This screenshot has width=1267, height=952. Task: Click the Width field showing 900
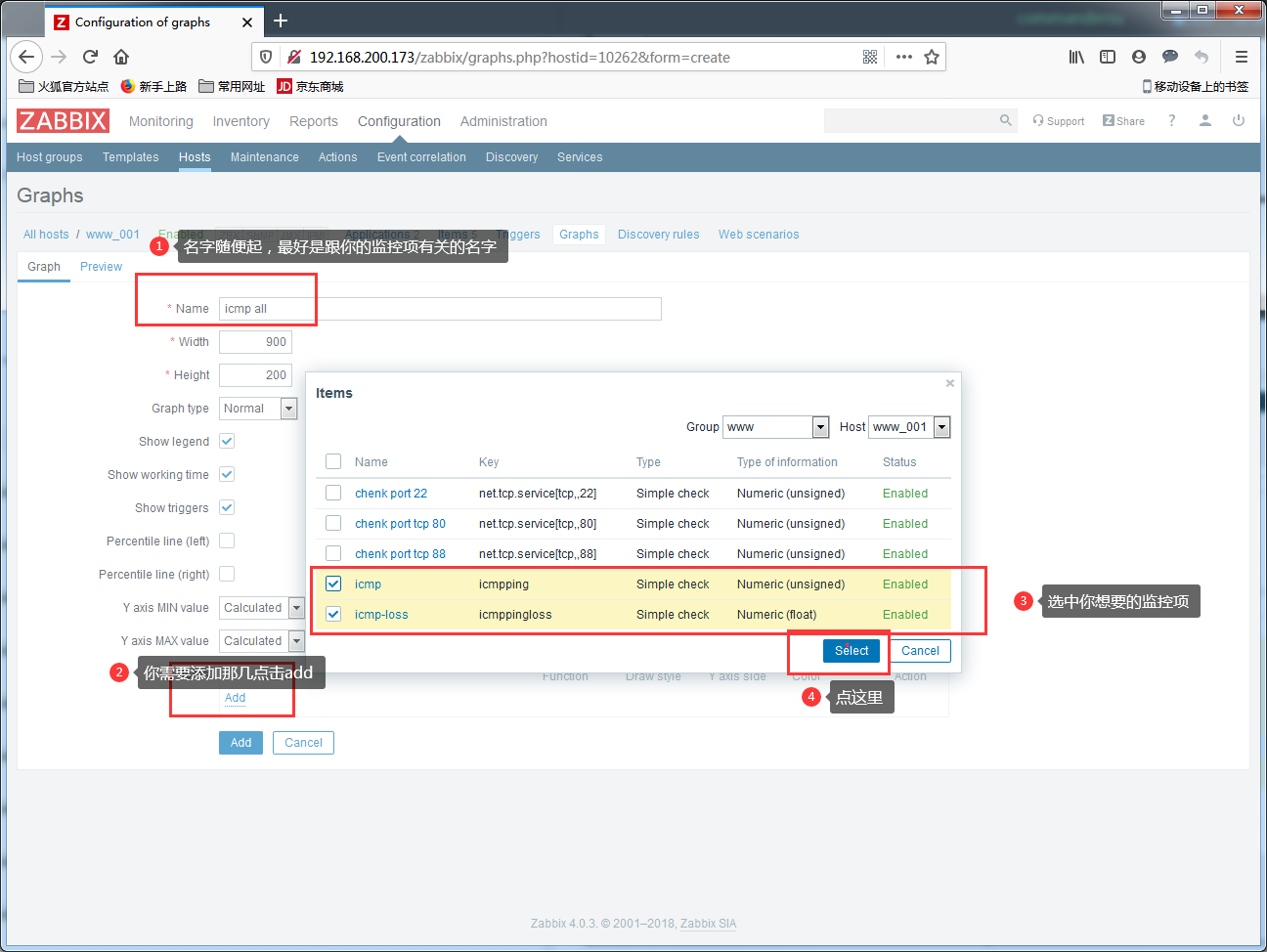[255, 342]
